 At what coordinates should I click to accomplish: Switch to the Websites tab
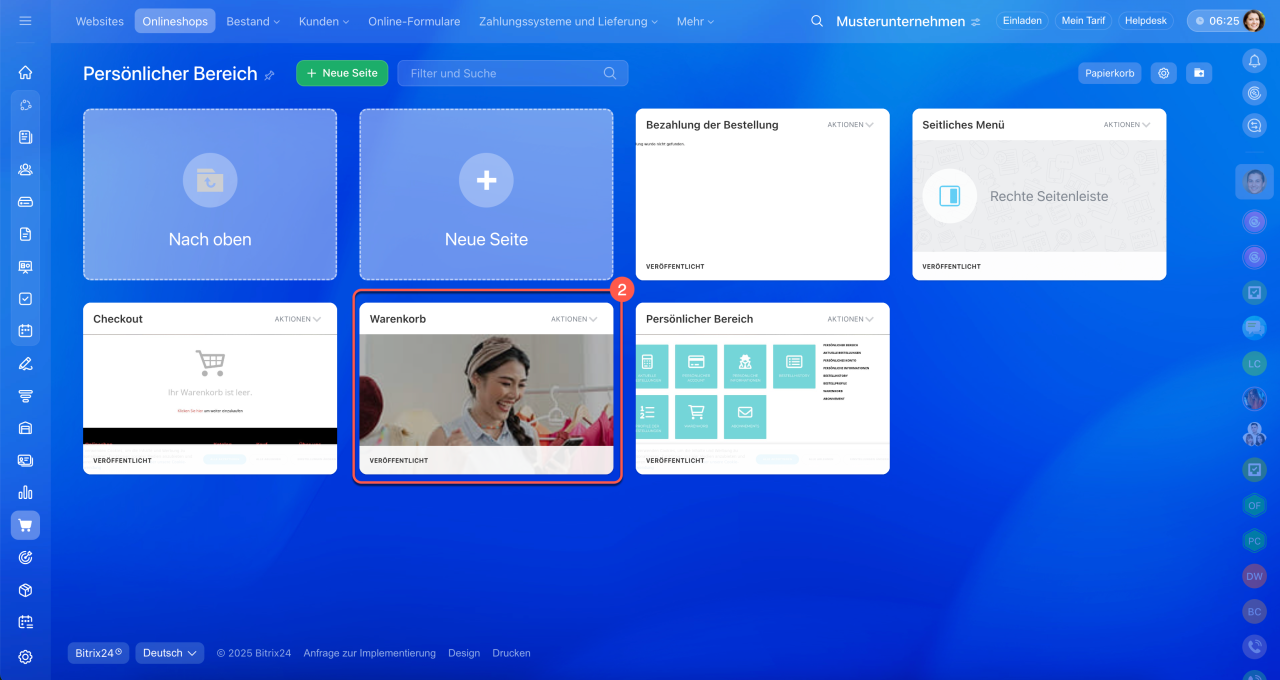tap(100, 21)
